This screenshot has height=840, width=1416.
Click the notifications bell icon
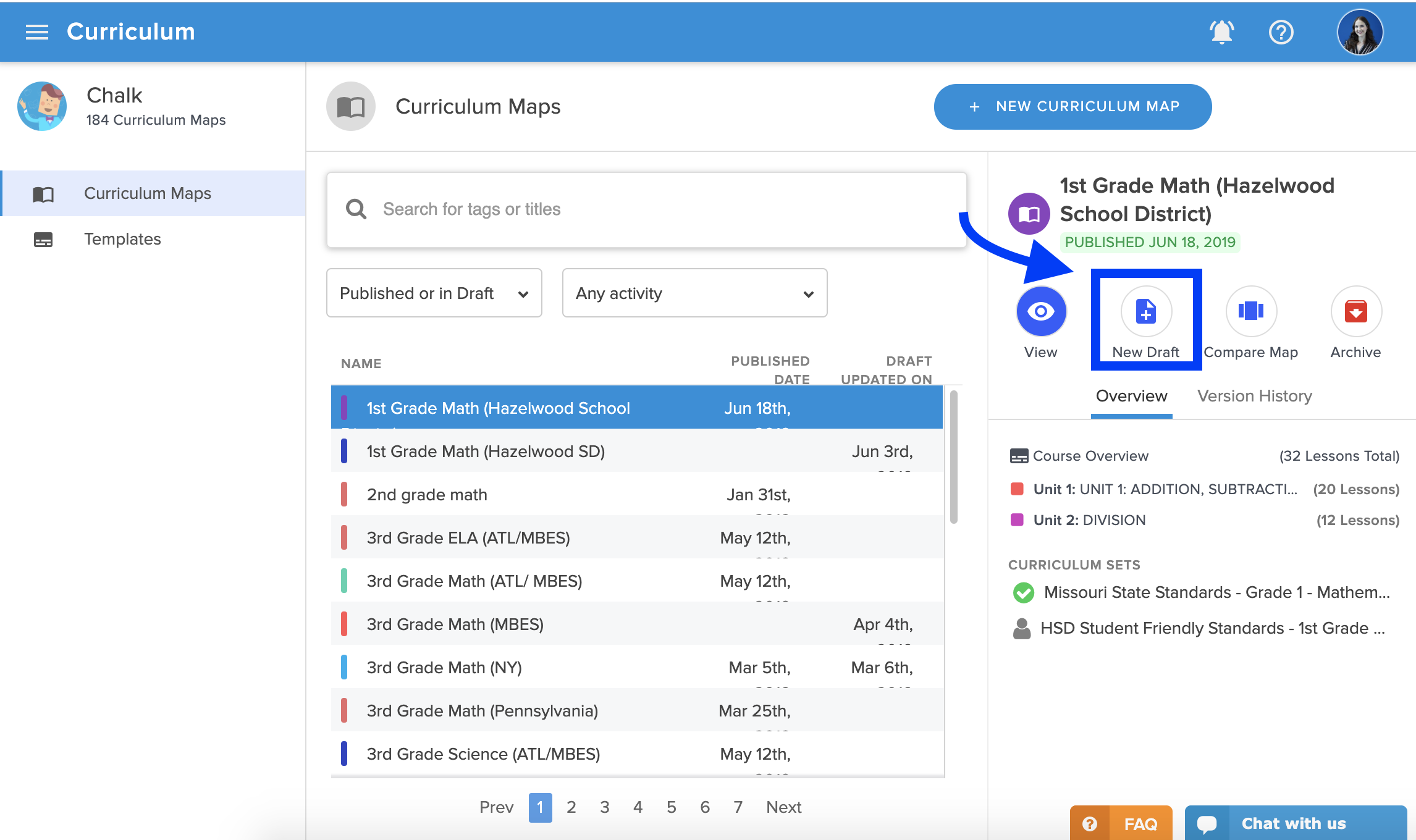(1221, 32)
